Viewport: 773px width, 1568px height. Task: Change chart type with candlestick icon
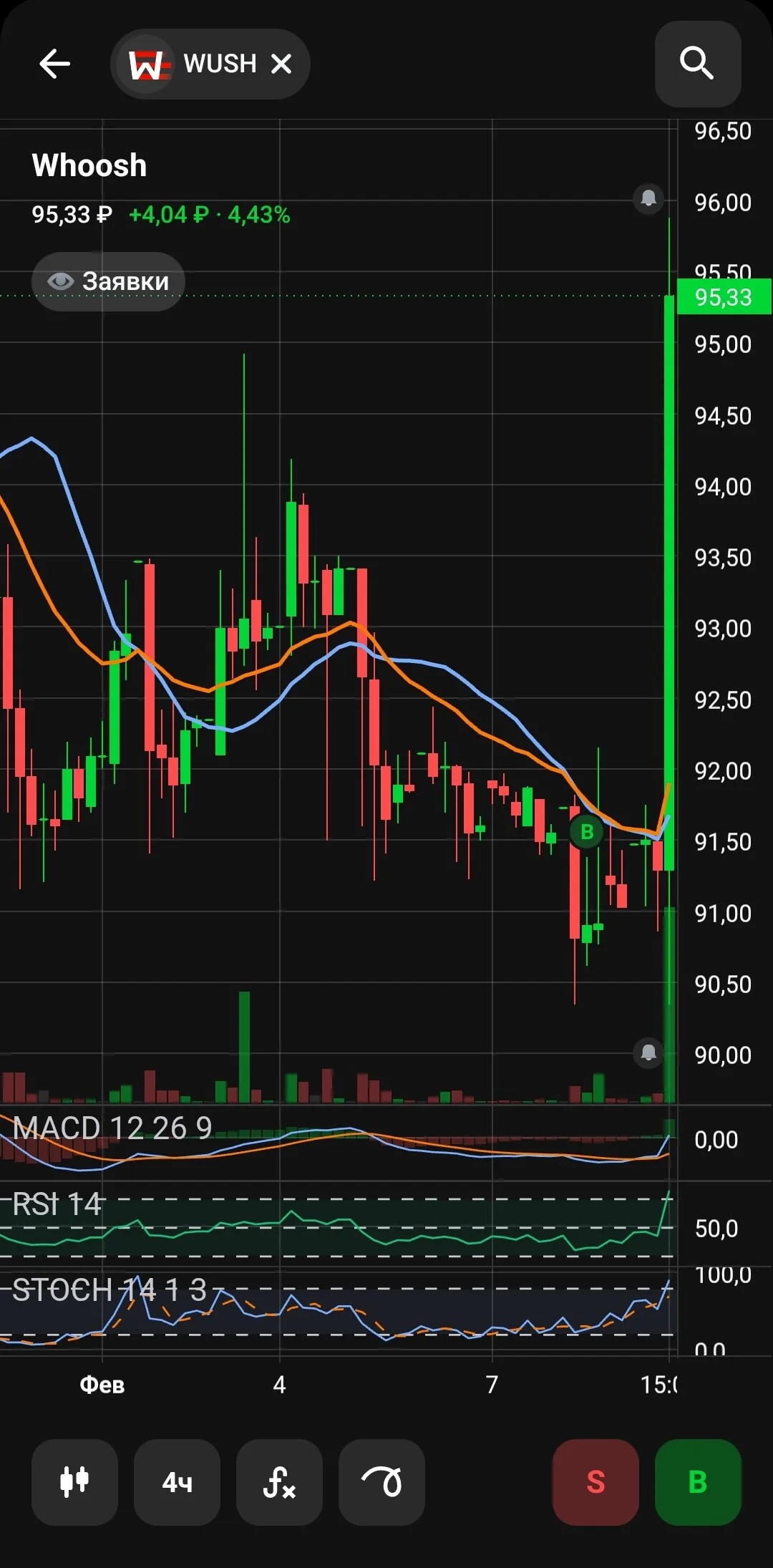(74, 1482)
